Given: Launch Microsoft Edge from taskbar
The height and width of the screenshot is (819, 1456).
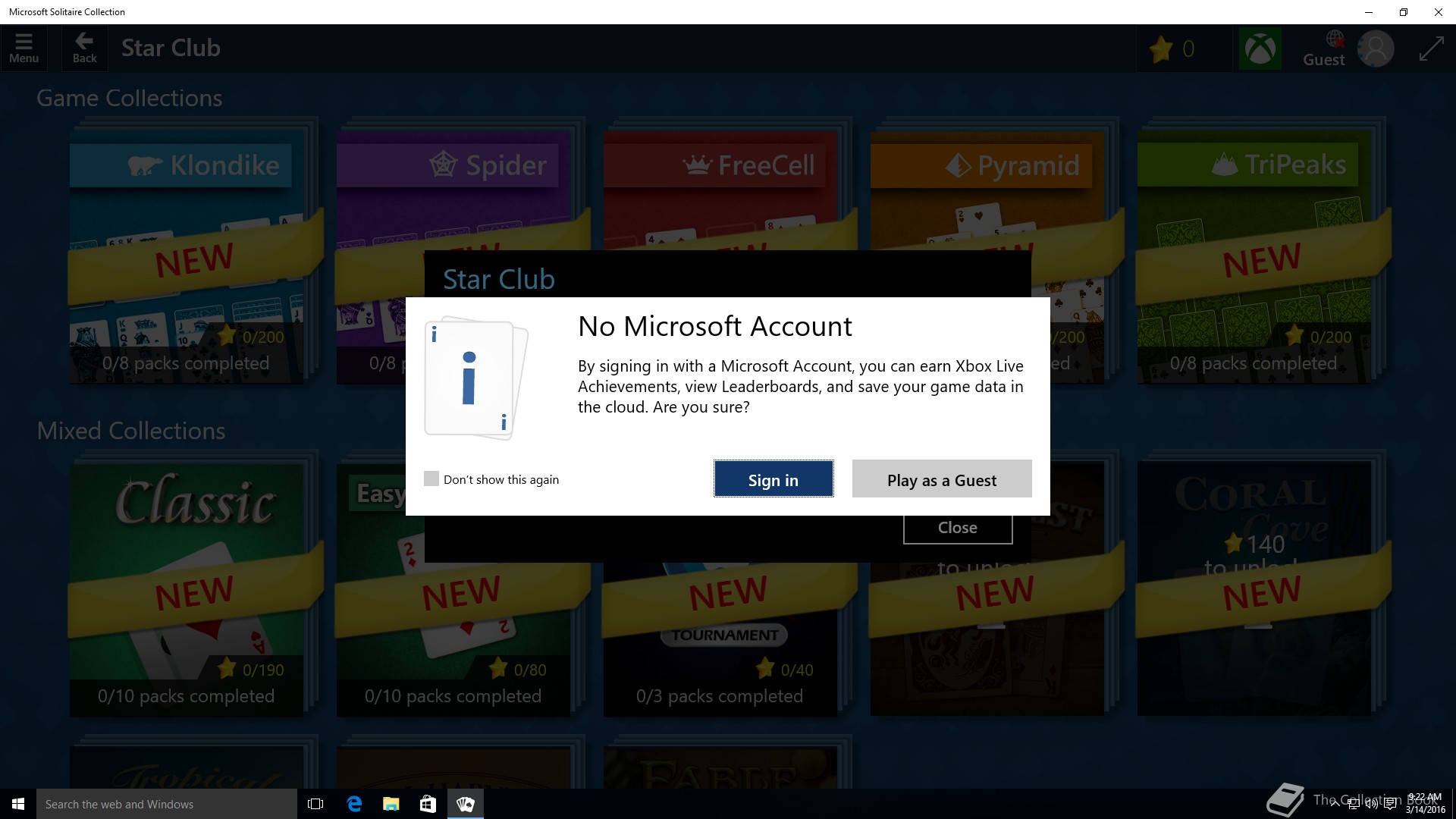Looking at the screenshot, I should click(x=353, y=804).
